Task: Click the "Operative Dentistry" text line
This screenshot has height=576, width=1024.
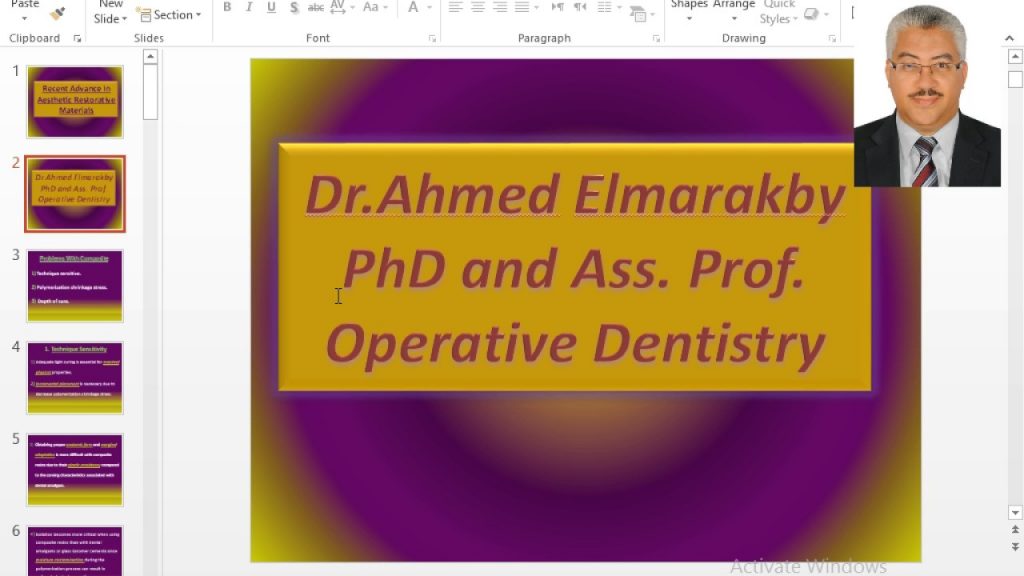Action: [x=575, y=344]
